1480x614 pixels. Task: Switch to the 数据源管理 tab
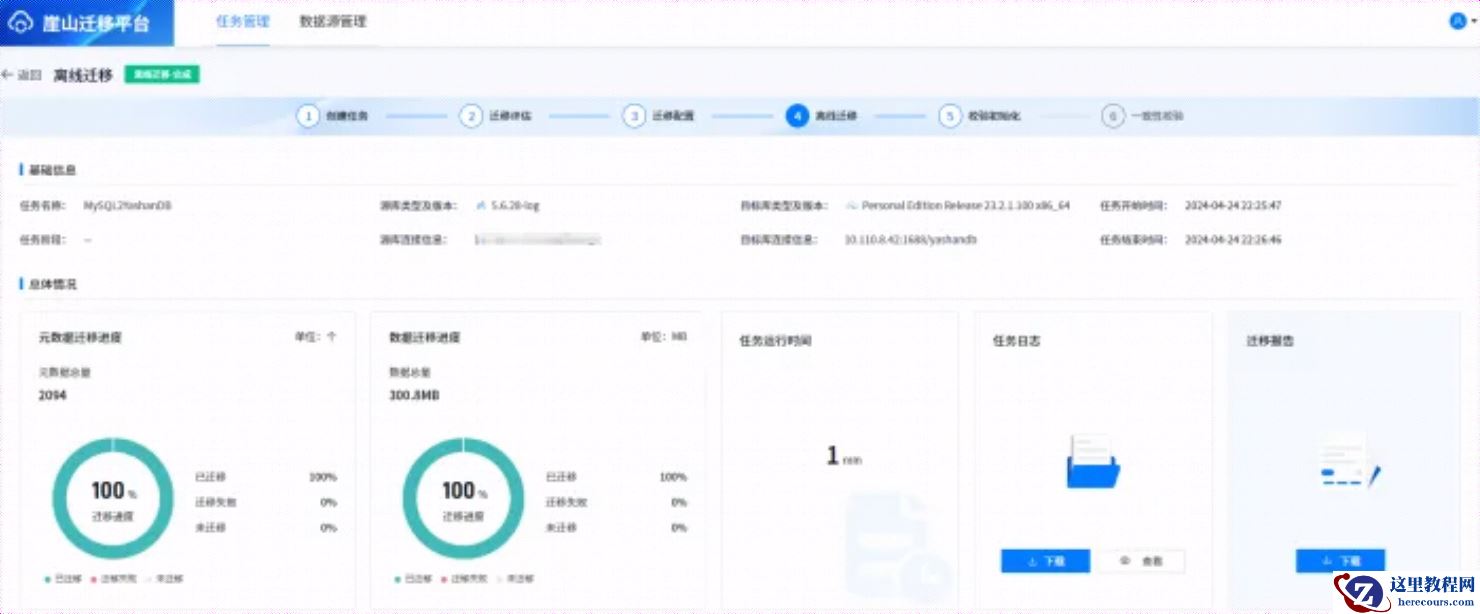pos(333,21)
